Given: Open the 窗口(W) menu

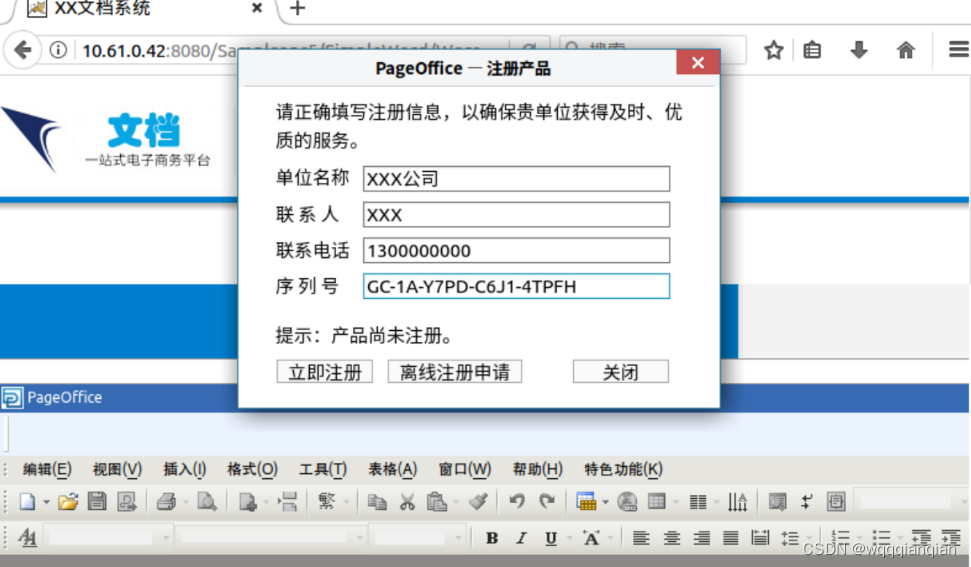Looking at the screenshot, I should point(464,469).
